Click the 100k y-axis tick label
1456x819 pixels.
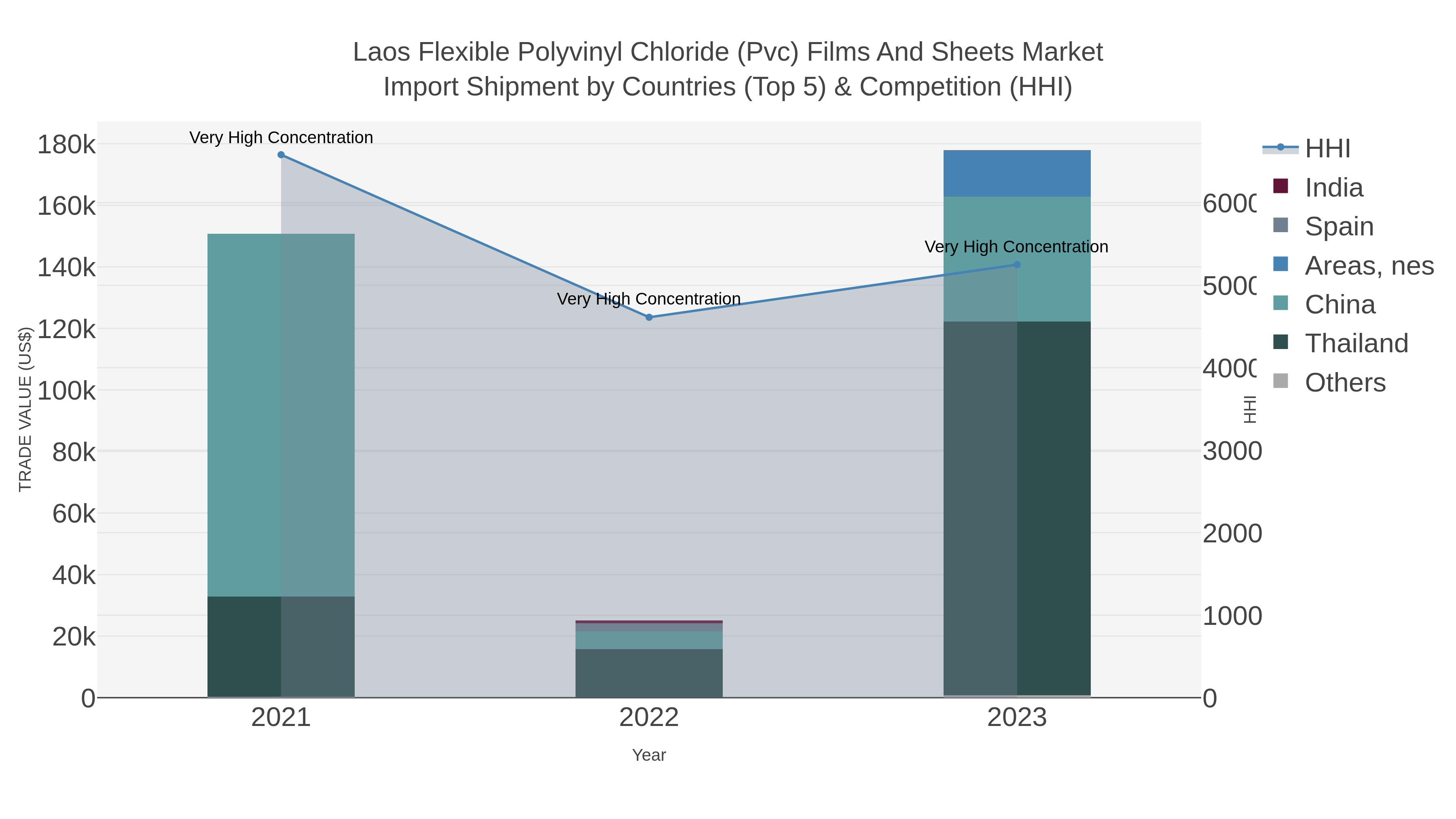(x=67, y=391)
